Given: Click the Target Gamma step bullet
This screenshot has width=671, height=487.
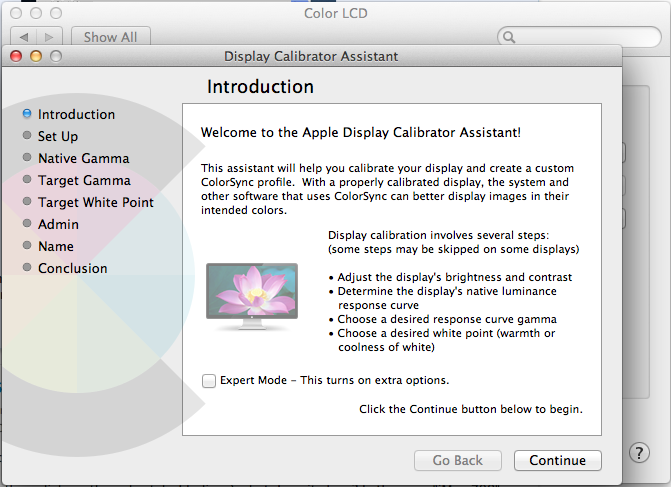Looking at the screenshot, I should tap(26, 180).
